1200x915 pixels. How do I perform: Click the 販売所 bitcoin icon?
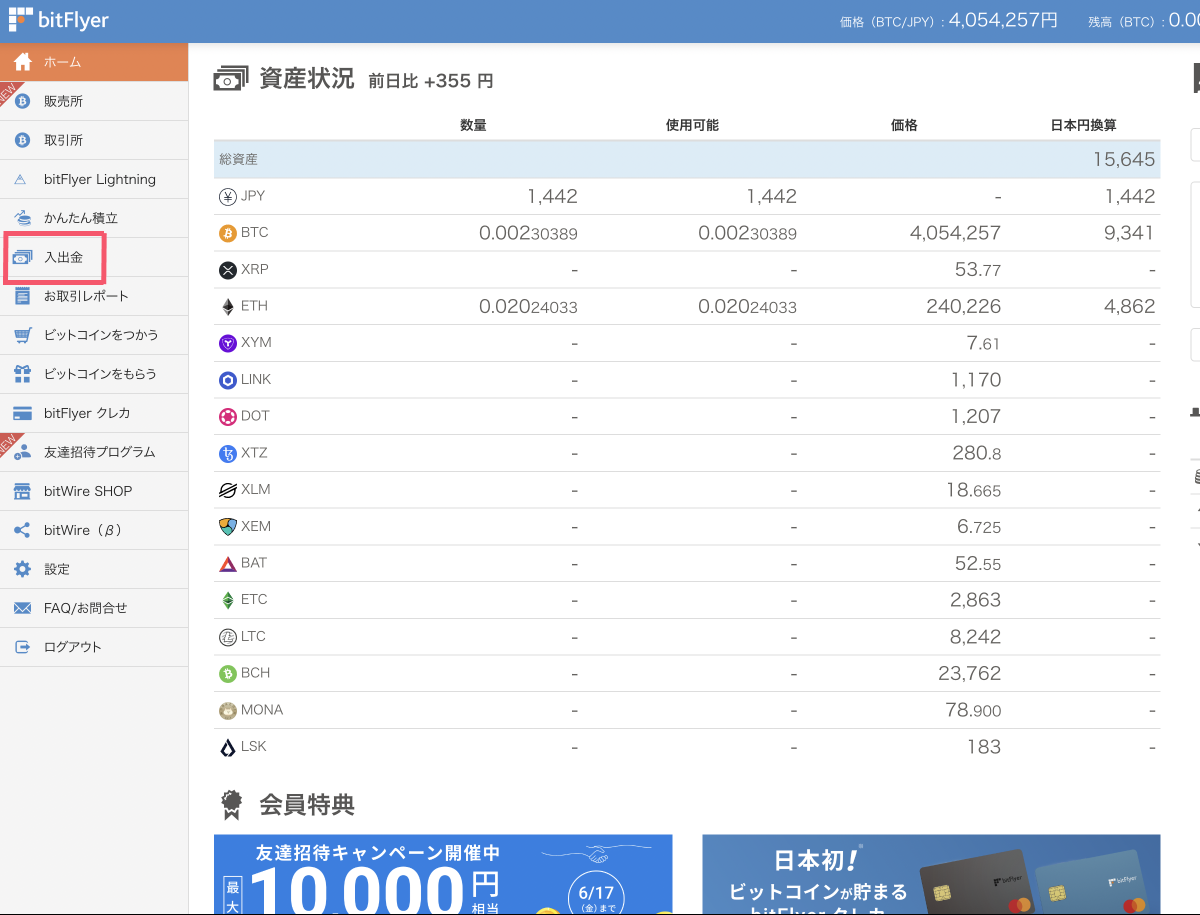point(22,101)
